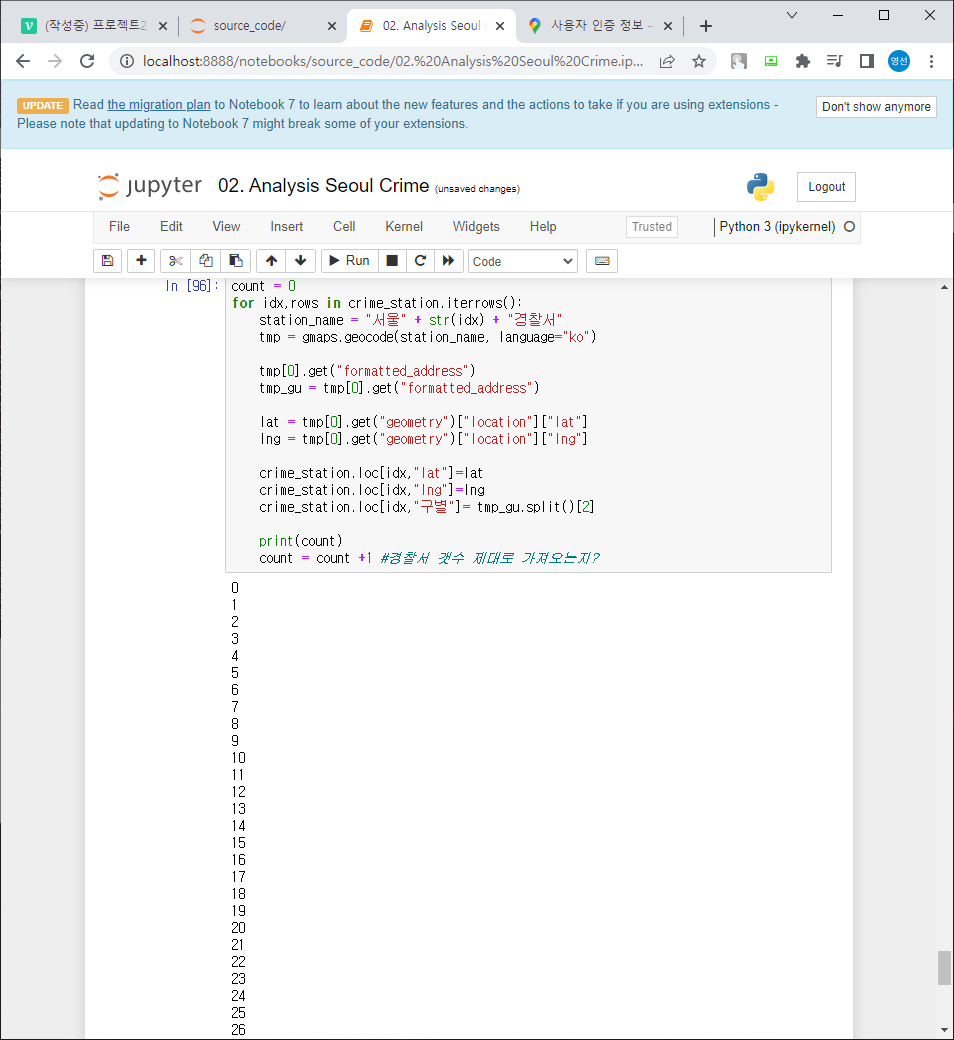Screen dimensions: 954x1040
Task: Click output line showing 26
Action: 239,1030
